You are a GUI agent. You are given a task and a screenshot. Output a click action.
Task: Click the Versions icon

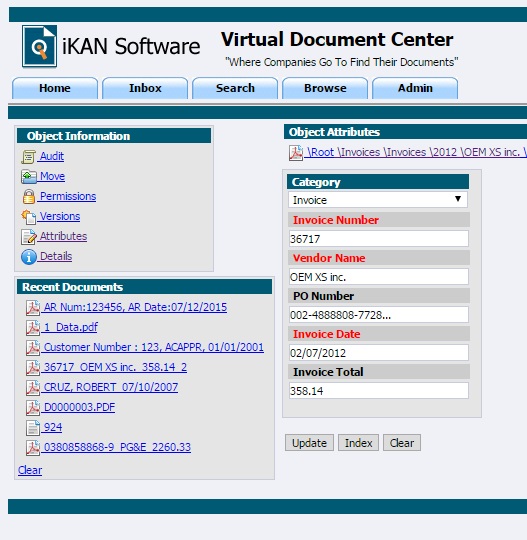tap(29, 217)
